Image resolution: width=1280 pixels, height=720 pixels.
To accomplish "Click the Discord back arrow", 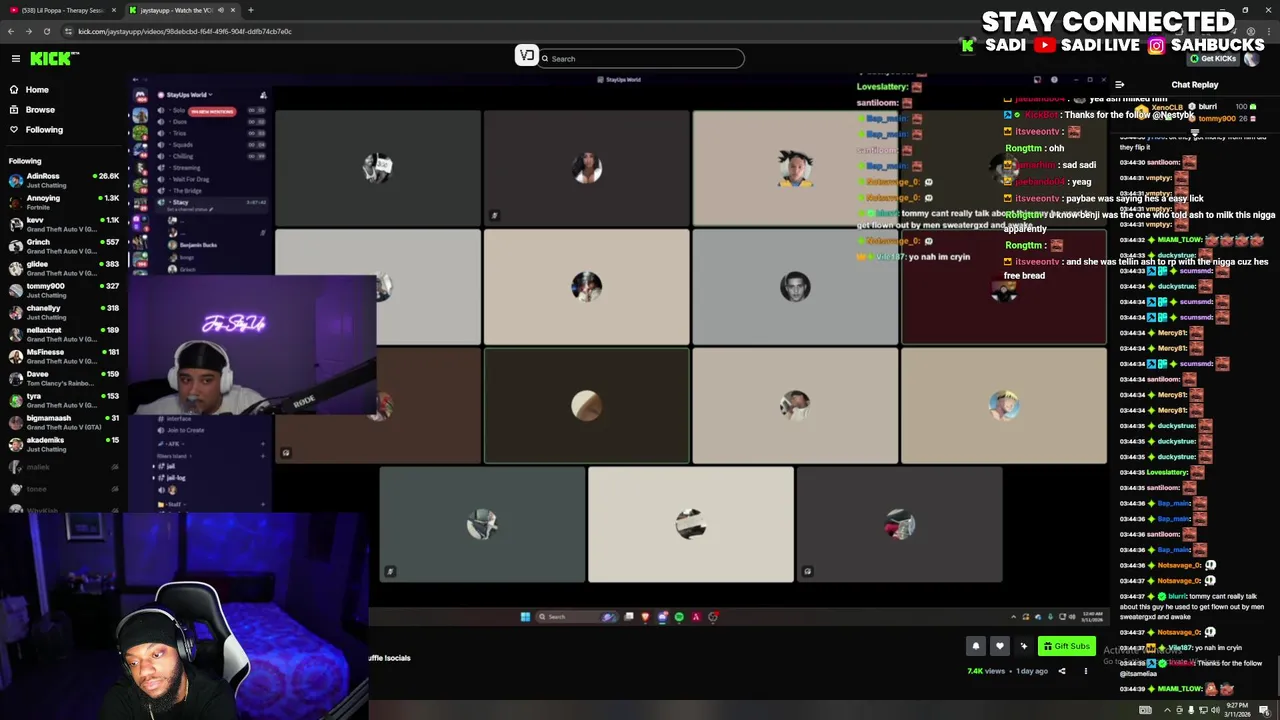I will click(135, 79).
